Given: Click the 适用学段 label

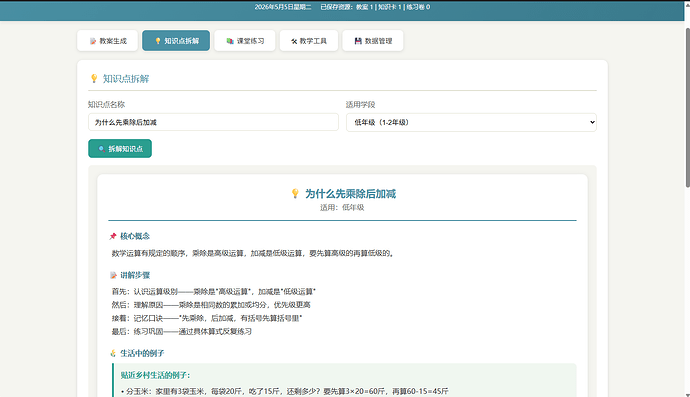Looking at the screenshot, I should (360, 104).
